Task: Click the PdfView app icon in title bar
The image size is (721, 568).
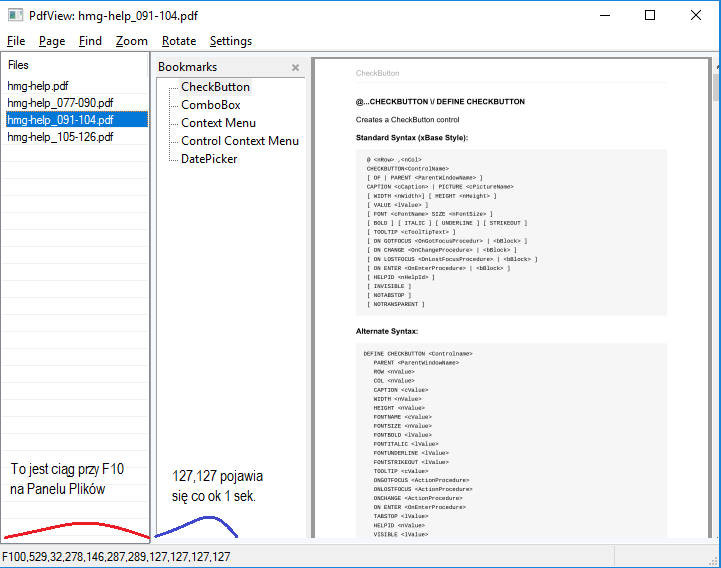Action: click(x=16, y=15)
